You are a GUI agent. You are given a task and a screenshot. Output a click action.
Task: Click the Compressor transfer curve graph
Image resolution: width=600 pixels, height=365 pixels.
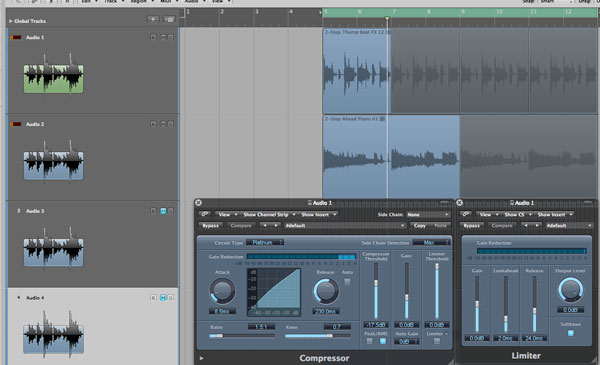pos(274,292)
